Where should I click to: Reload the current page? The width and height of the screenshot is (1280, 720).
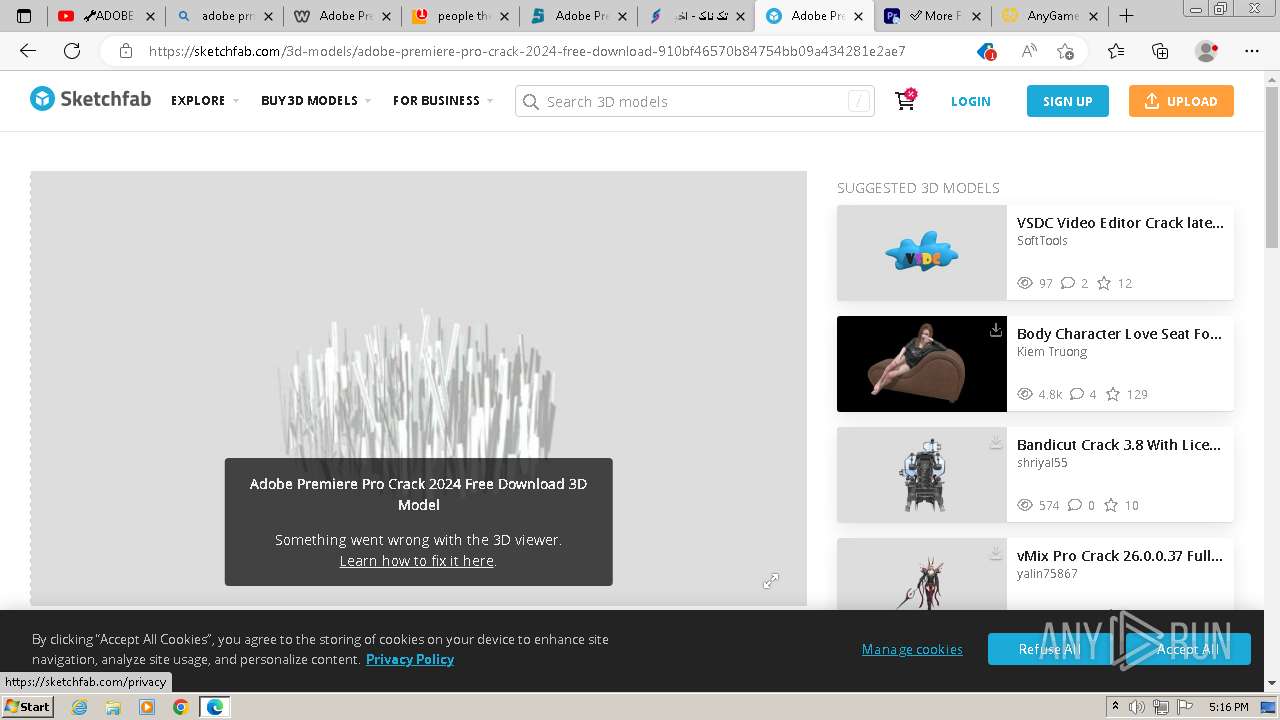coord(72,51)
